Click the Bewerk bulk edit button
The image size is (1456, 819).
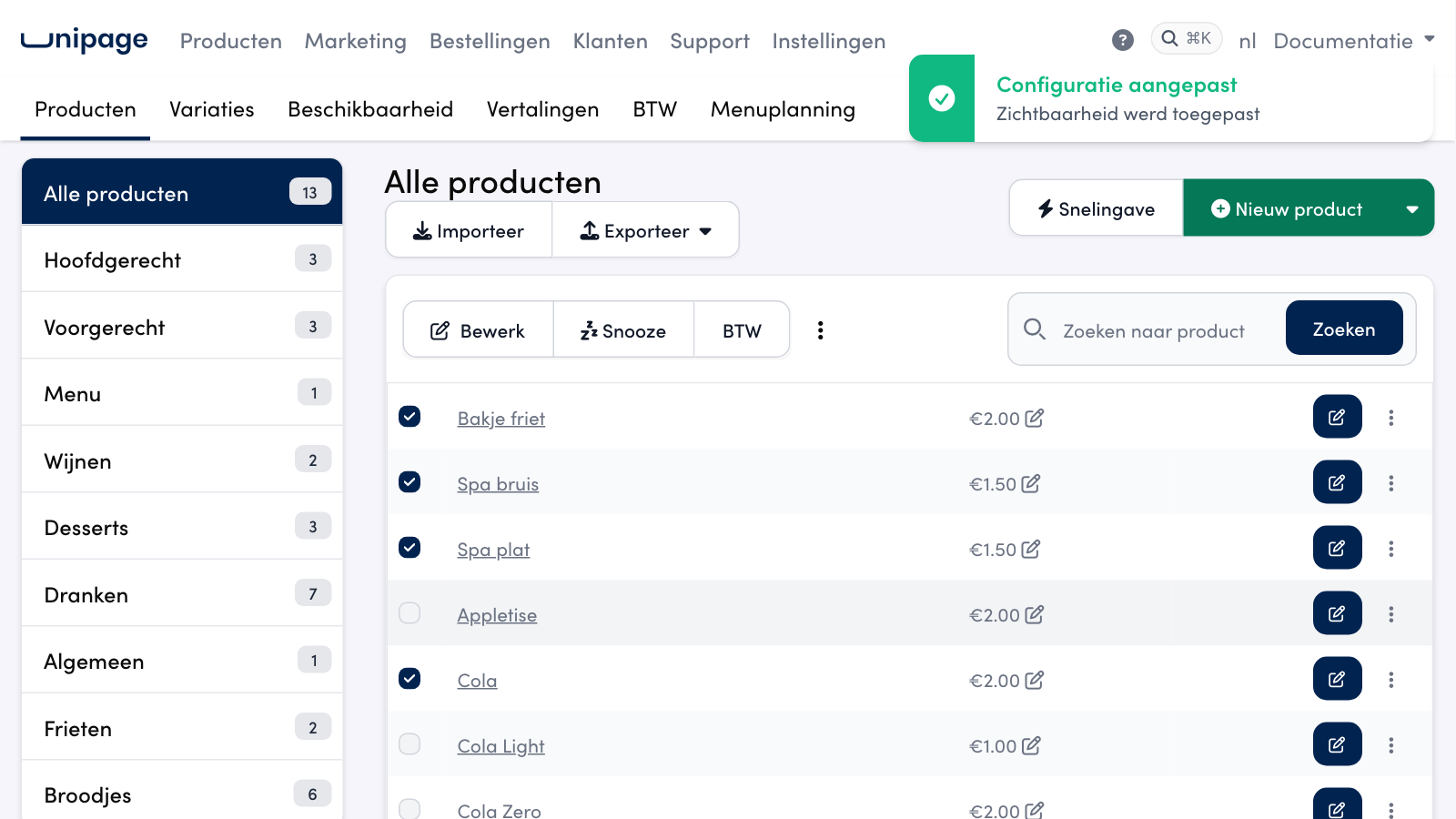click(479, 330)
